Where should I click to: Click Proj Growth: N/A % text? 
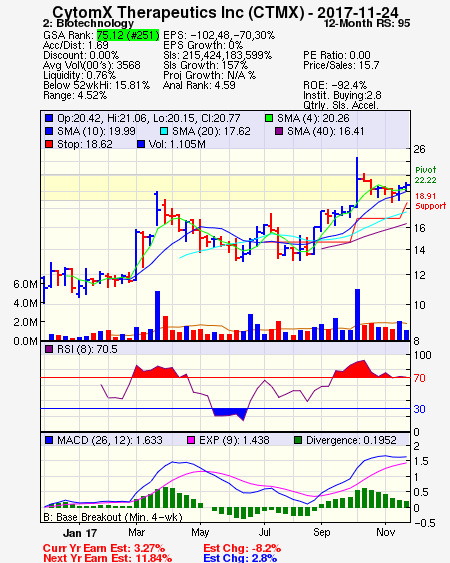pos(209,75)
